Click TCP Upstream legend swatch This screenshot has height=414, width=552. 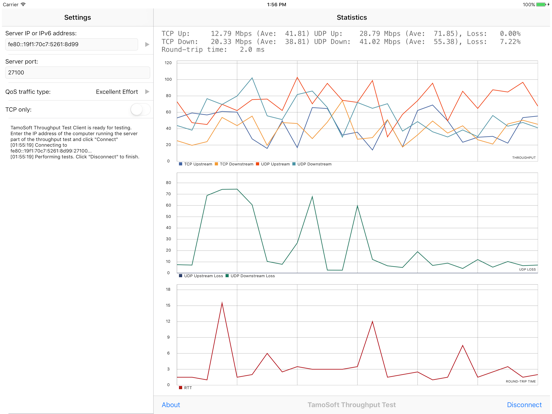click(x=181, y=164)
